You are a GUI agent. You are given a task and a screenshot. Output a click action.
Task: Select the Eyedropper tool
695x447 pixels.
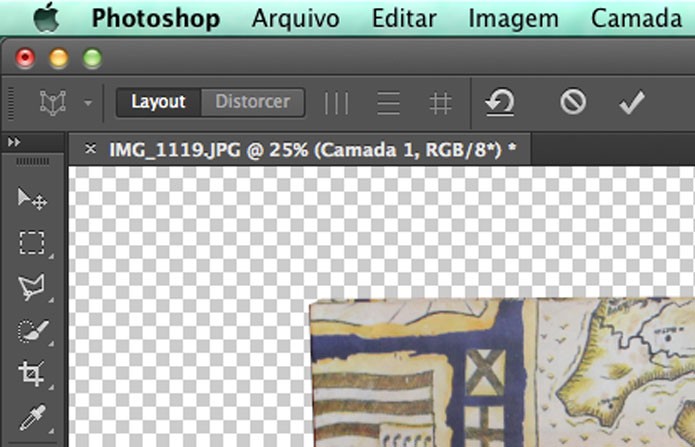point(32,418)
